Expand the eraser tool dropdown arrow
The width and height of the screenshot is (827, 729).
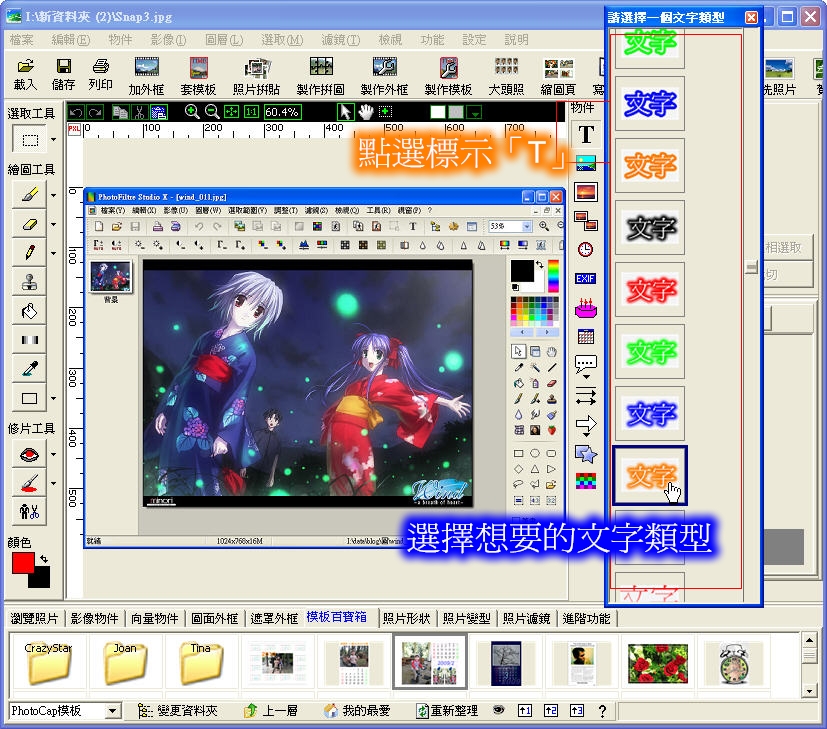pyautogui.click(x=53, y=225)
